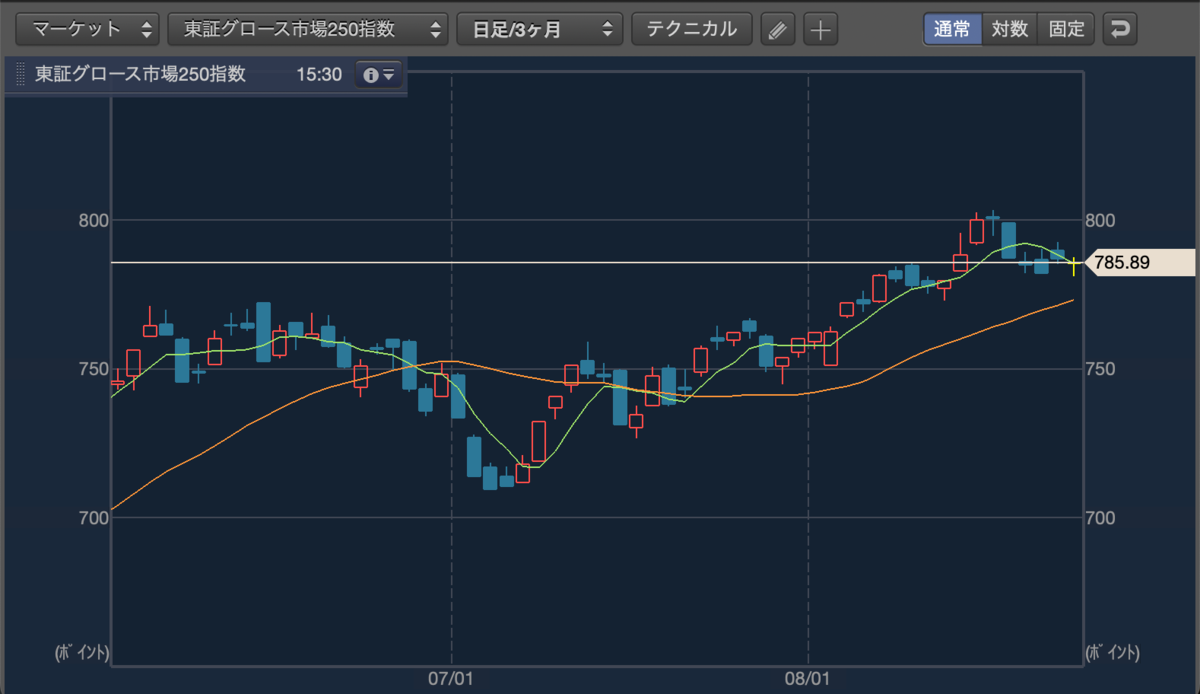1200x694 pixels.
Task: Grab the dotted handle of legend bar
Action: 20,75
